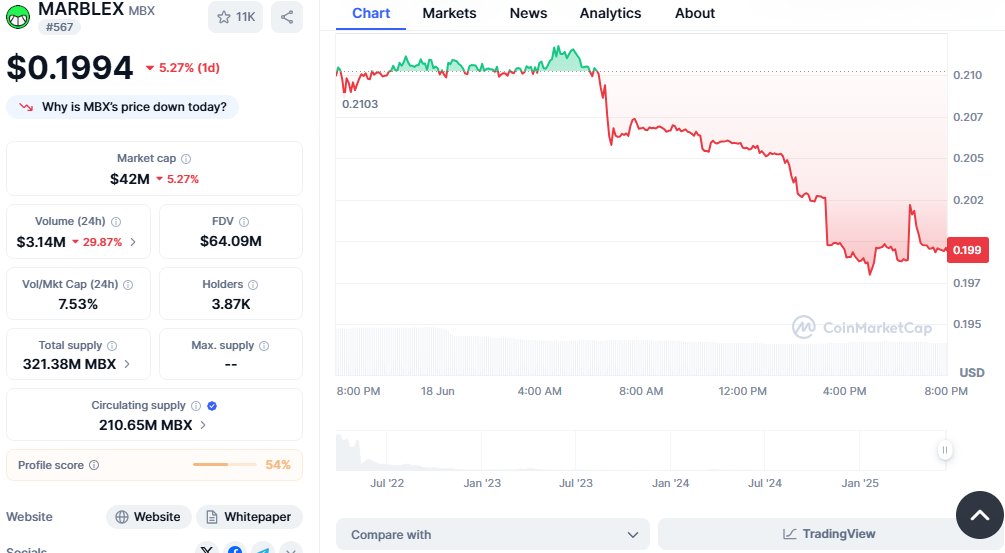This screenshot has width=1005, height=553.
Task: Click the $64.09M FDV value
Action: pos(231,242)
